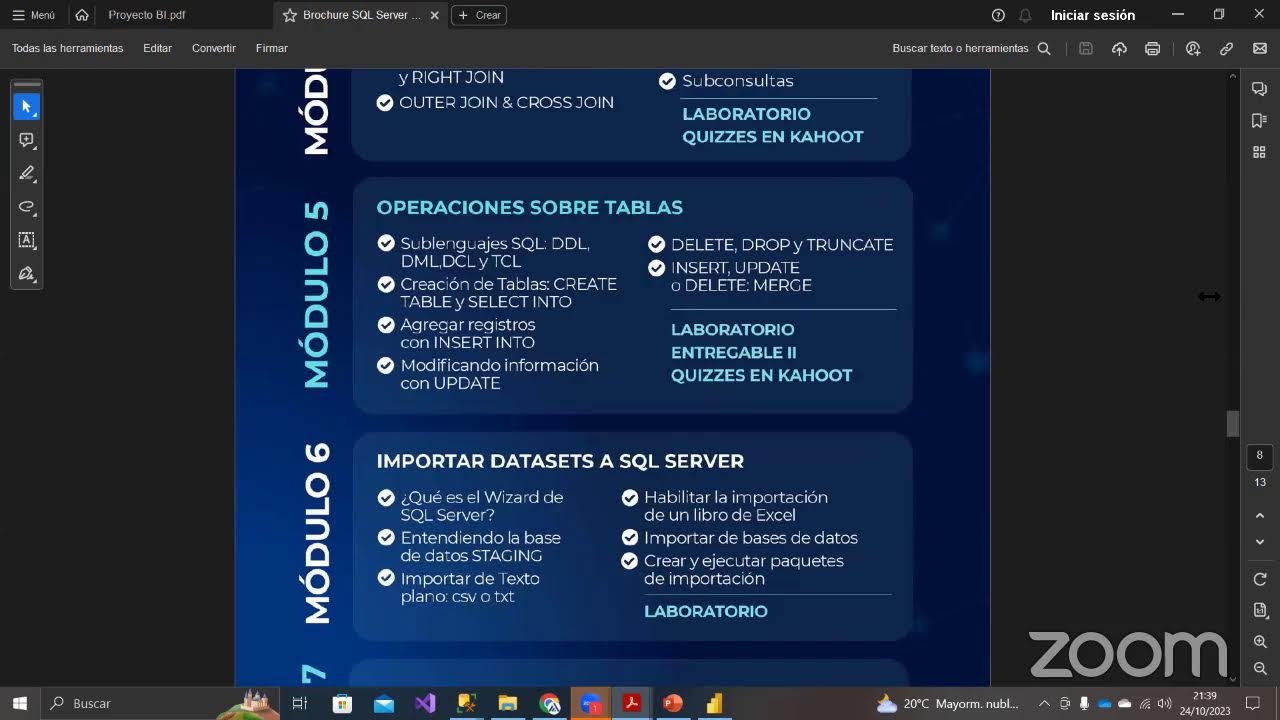This screenshot has width=1280, height=720.
Task: Open the Windows Start menu
Action: click(19, 703)
